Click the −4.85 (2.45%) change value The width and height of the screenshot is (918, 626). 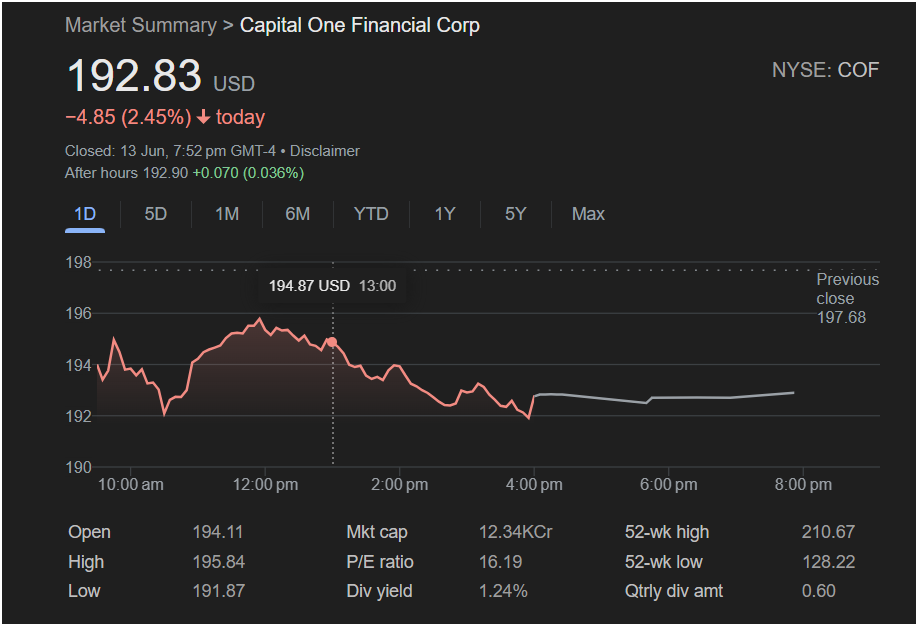point(128,117)
